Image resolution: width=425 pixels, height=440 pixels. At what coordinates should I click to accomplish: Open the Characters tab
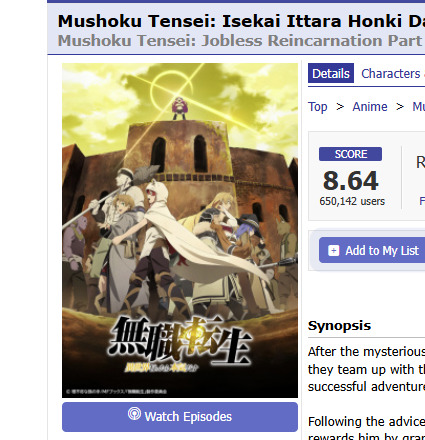tap(391, 73)
